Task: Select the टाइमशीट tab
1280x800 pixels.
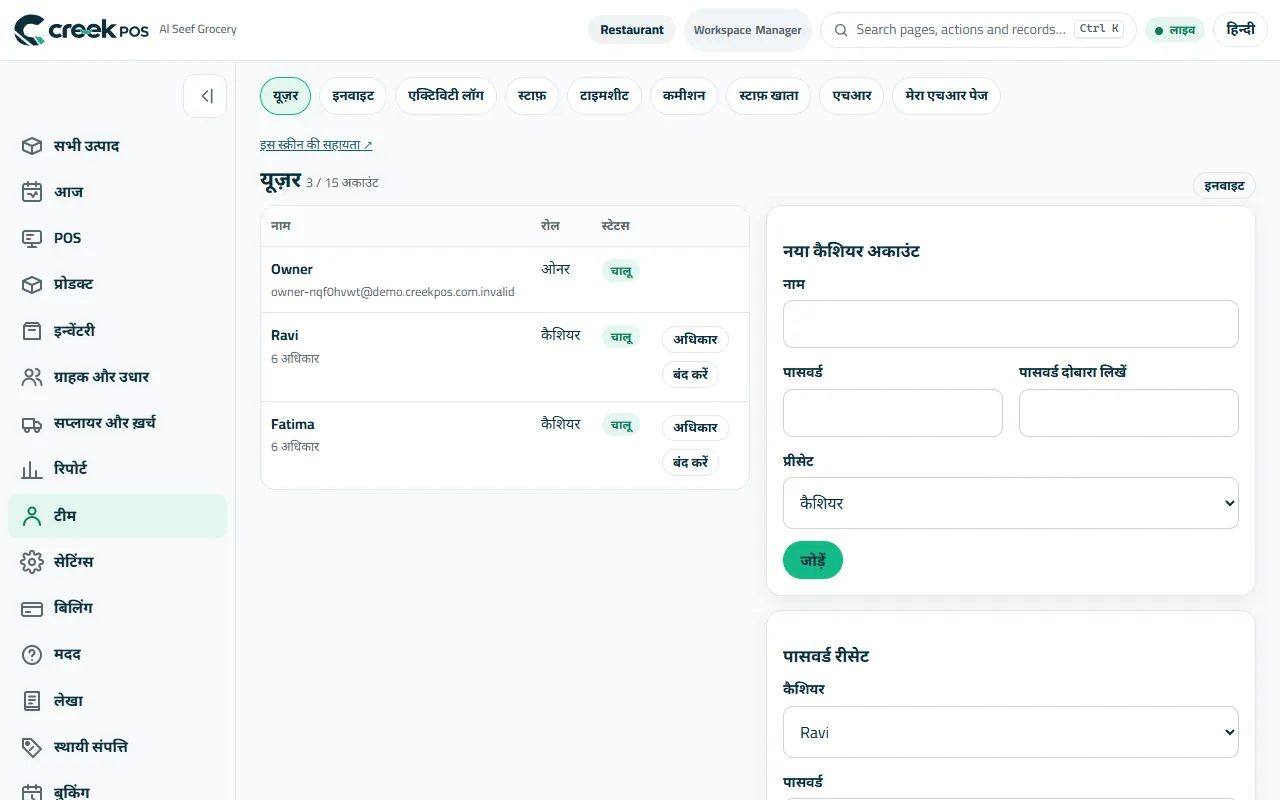Action: (x=605, y=96)
